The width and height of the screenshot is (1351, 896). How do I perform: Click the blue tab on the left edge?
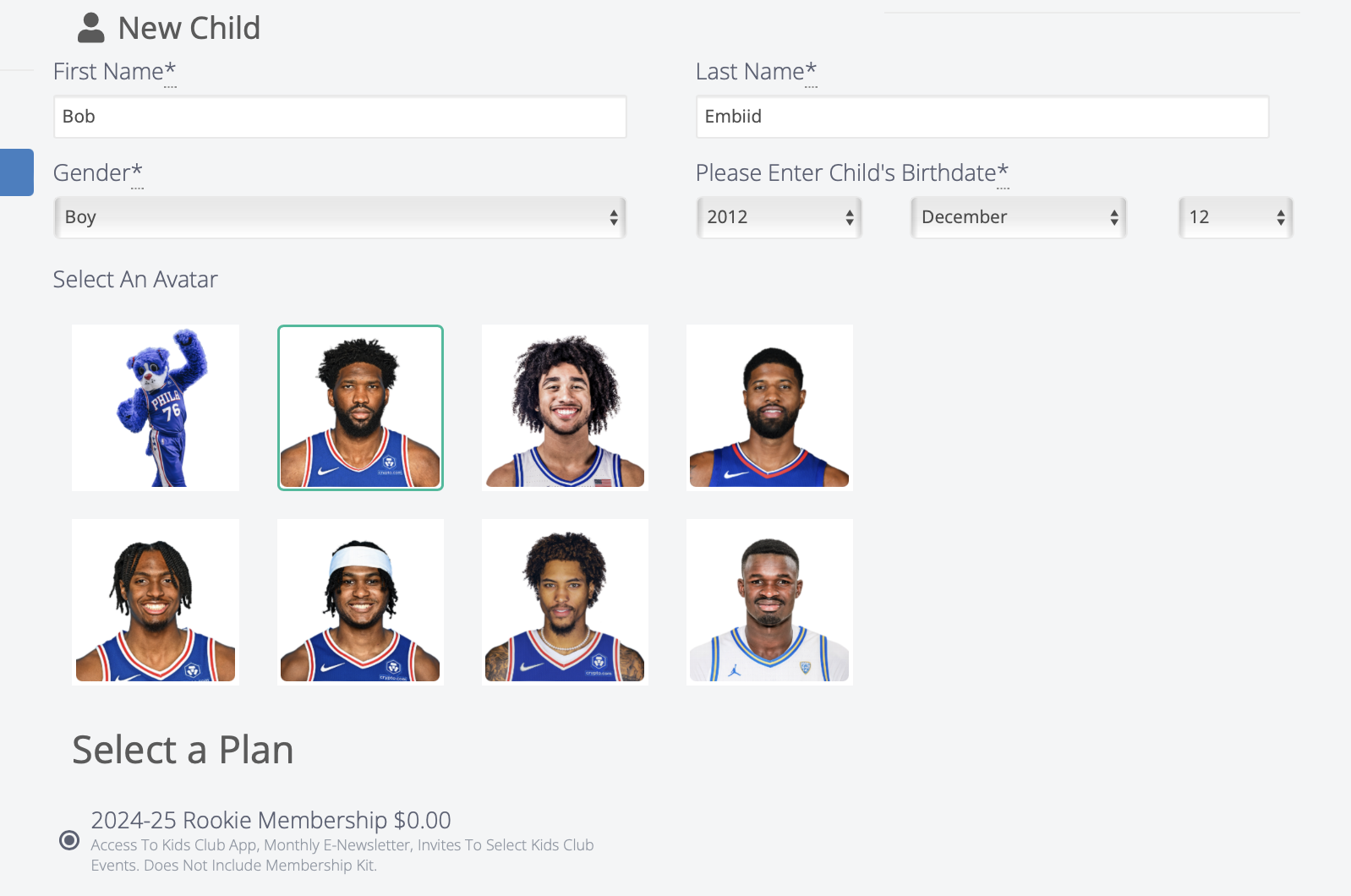click(17, 172)
